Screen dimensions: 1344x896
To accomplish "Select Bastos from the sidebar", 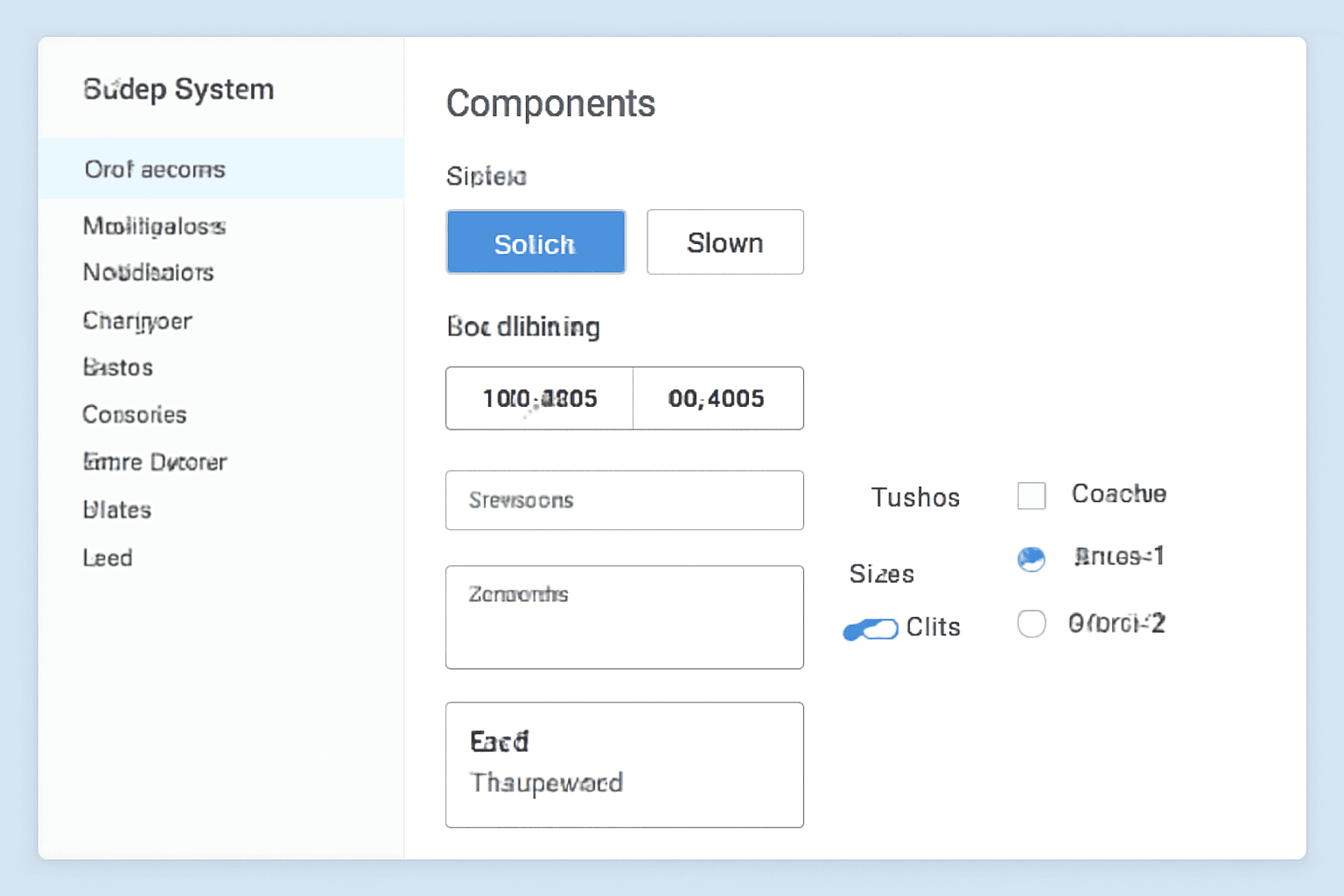I will (x=118, y=367).
